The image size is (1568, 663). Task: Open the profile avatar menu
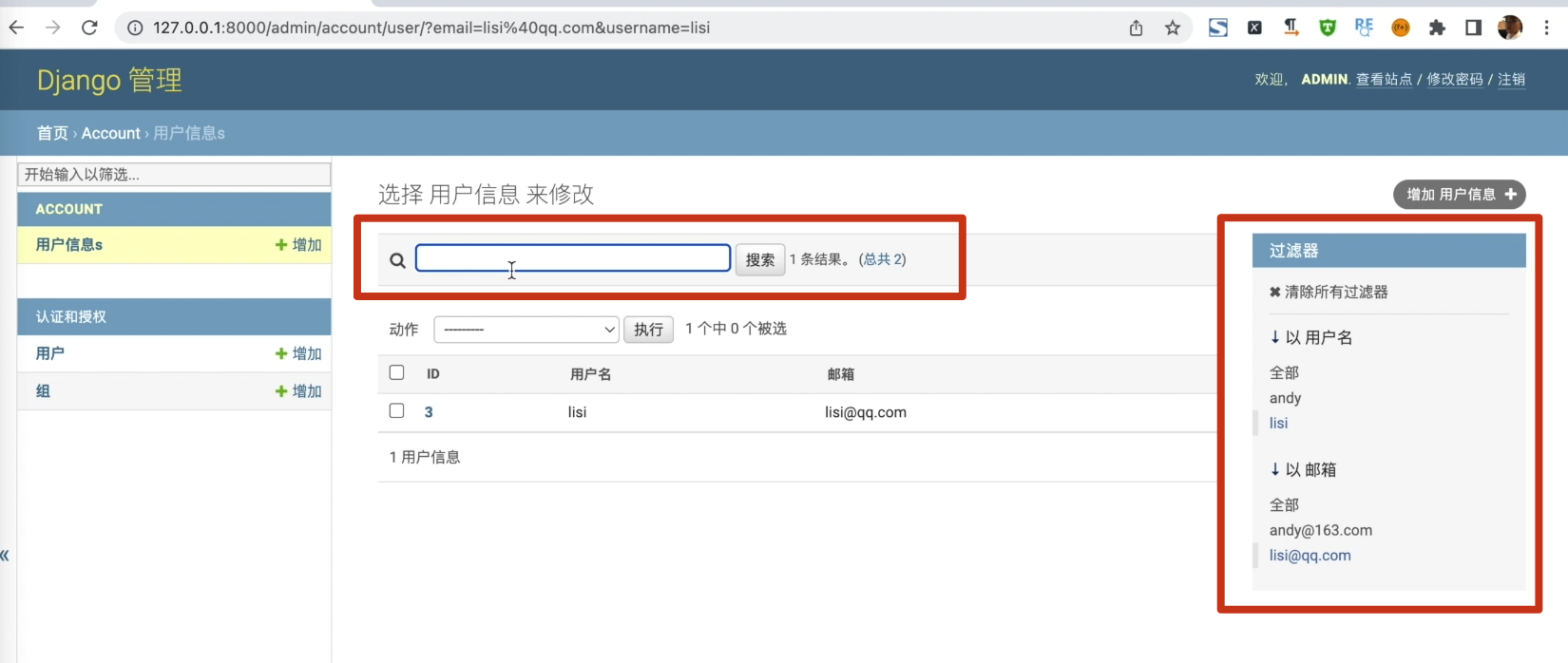click(1510, 28)
